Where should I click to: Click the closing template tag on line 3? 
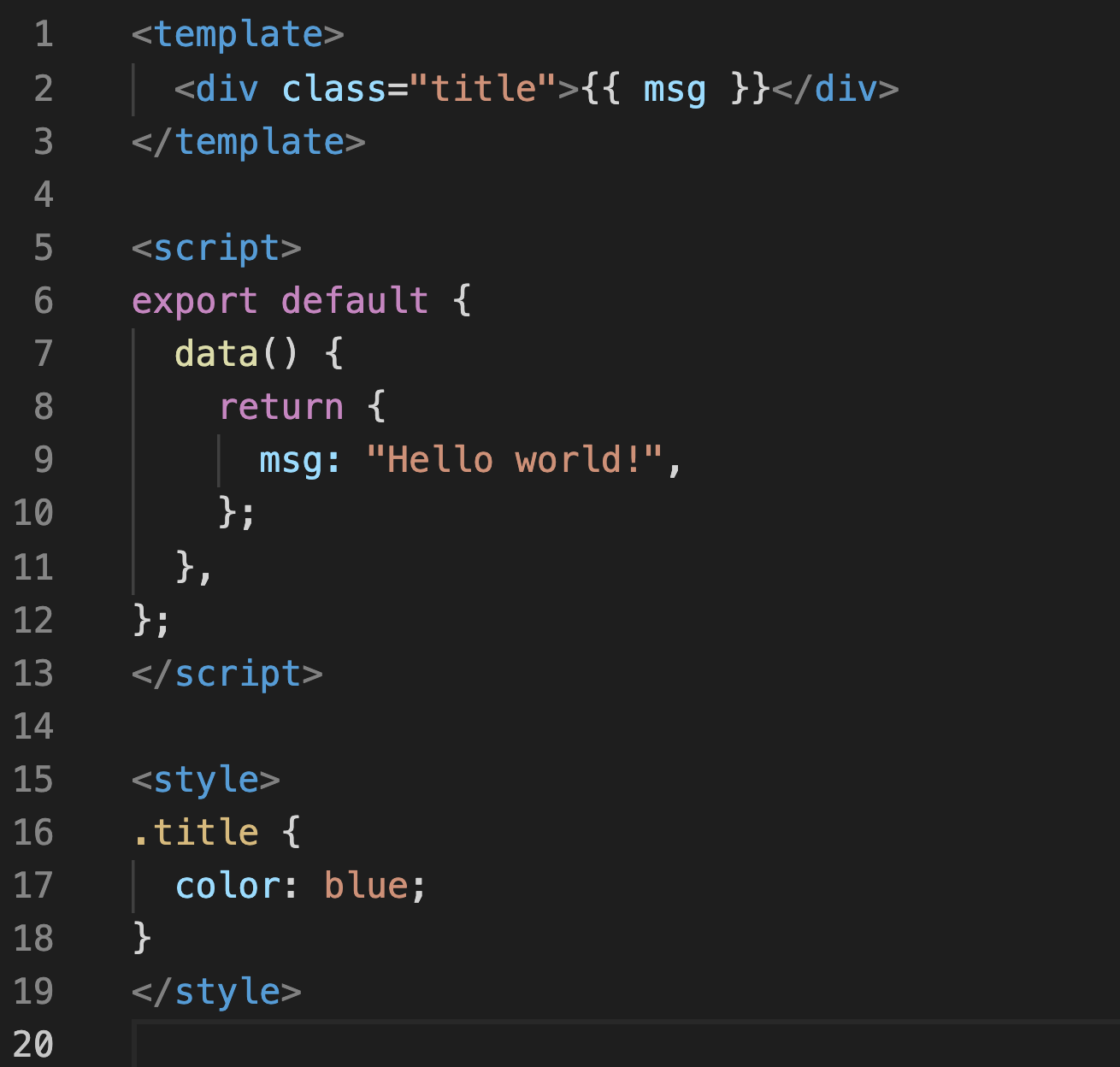248,141
